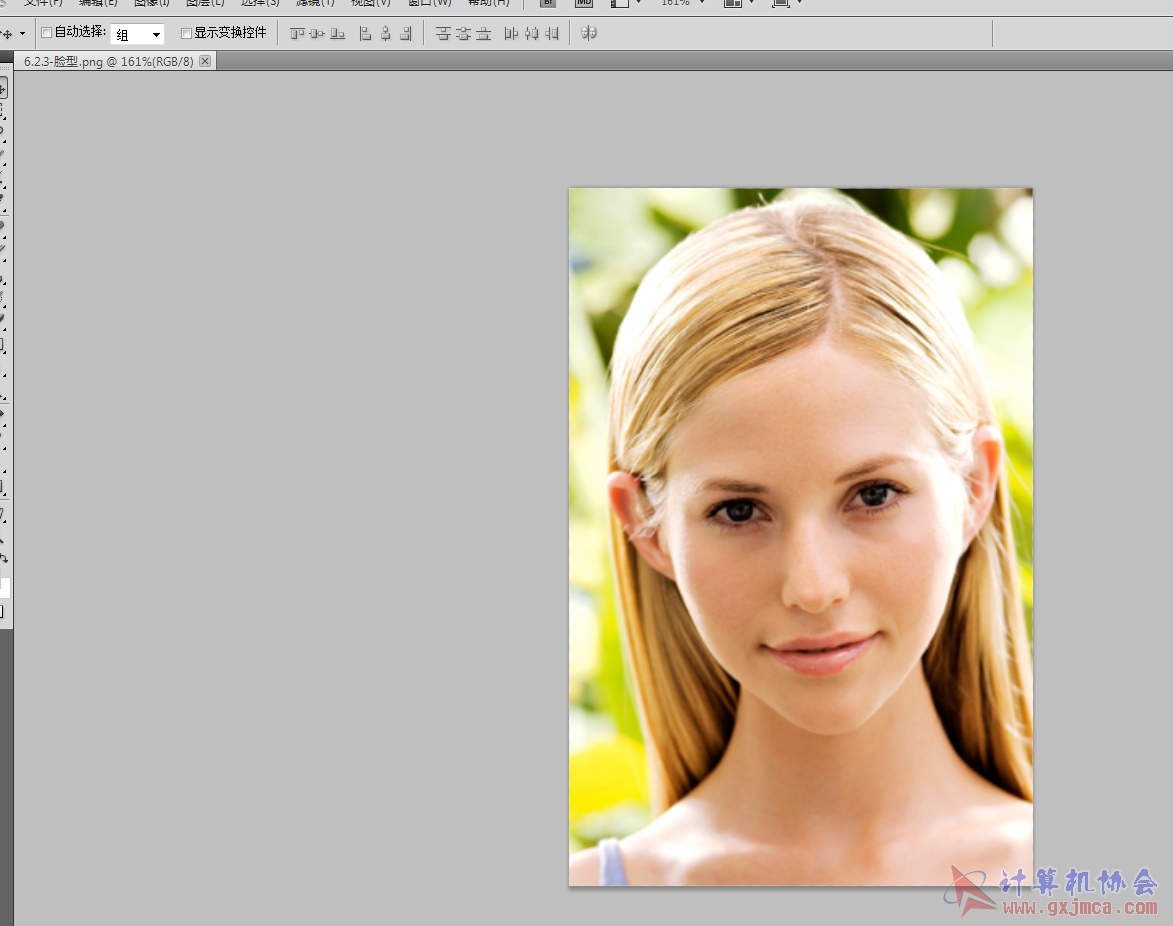Distribute top edges of layers

(443, 34)
